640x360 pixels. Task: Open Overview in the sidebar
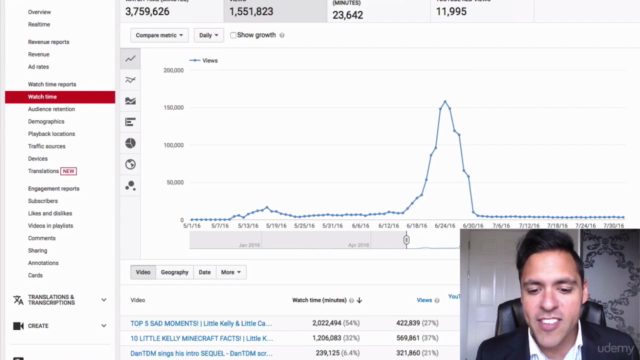pos(39,12)
